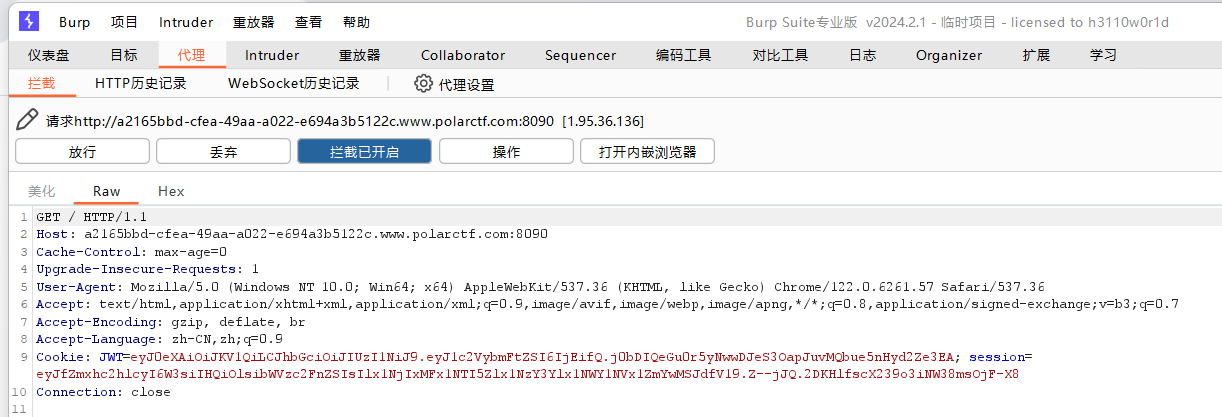This screenshot has height=417, width=1222.
Task: Click the 放行 forward button
Action: pos(82,152)
